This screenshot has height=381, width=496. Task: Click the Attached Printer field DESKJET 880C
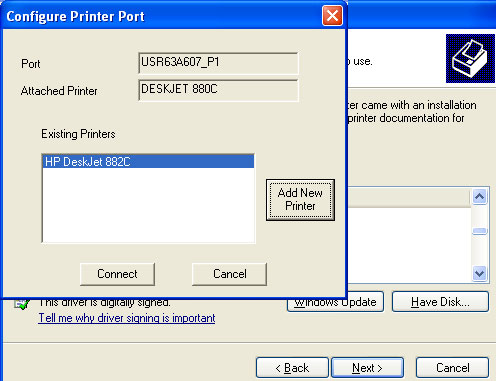pos(218,90)
